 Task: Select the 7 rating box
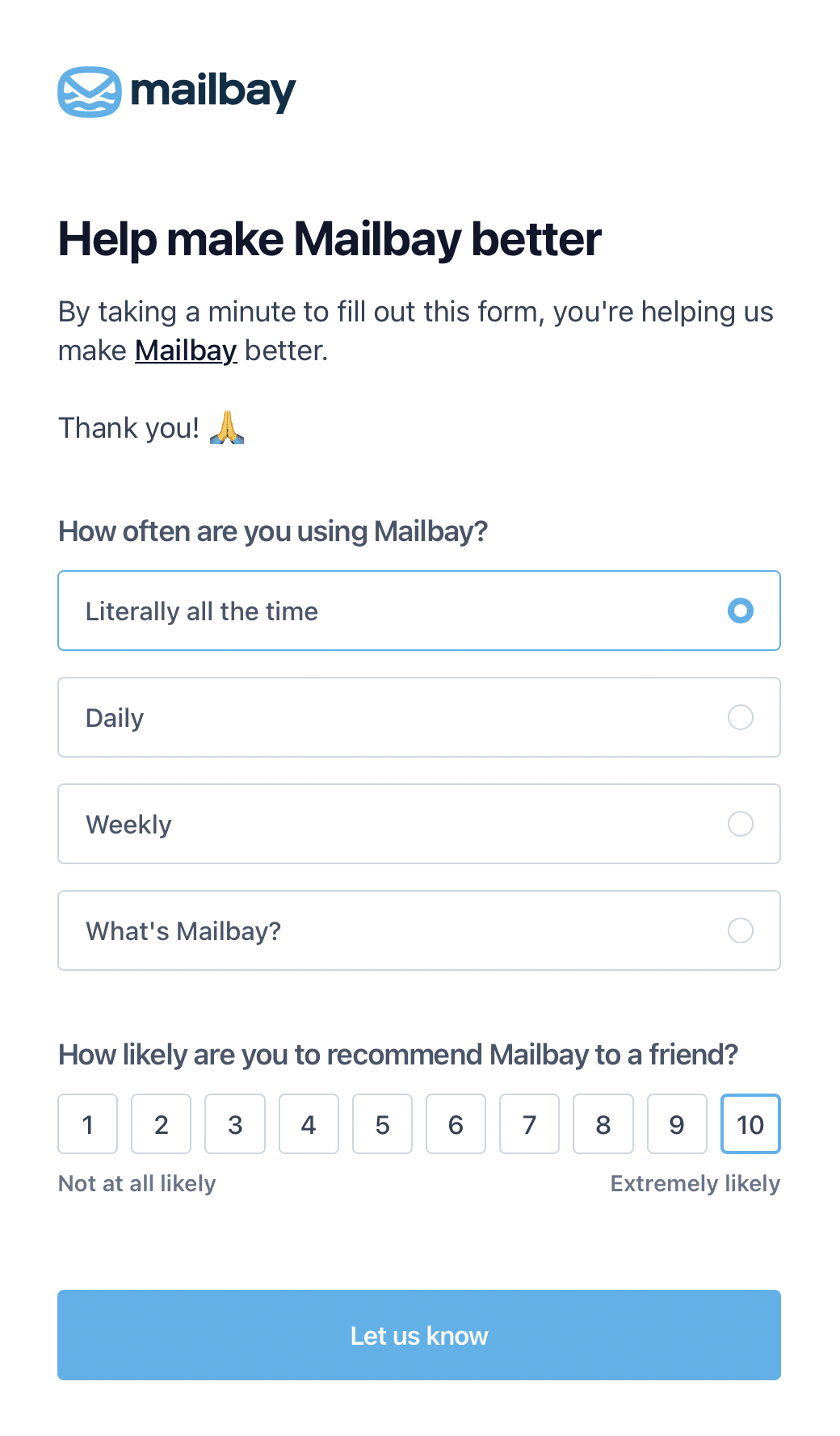click(530, 1124)
